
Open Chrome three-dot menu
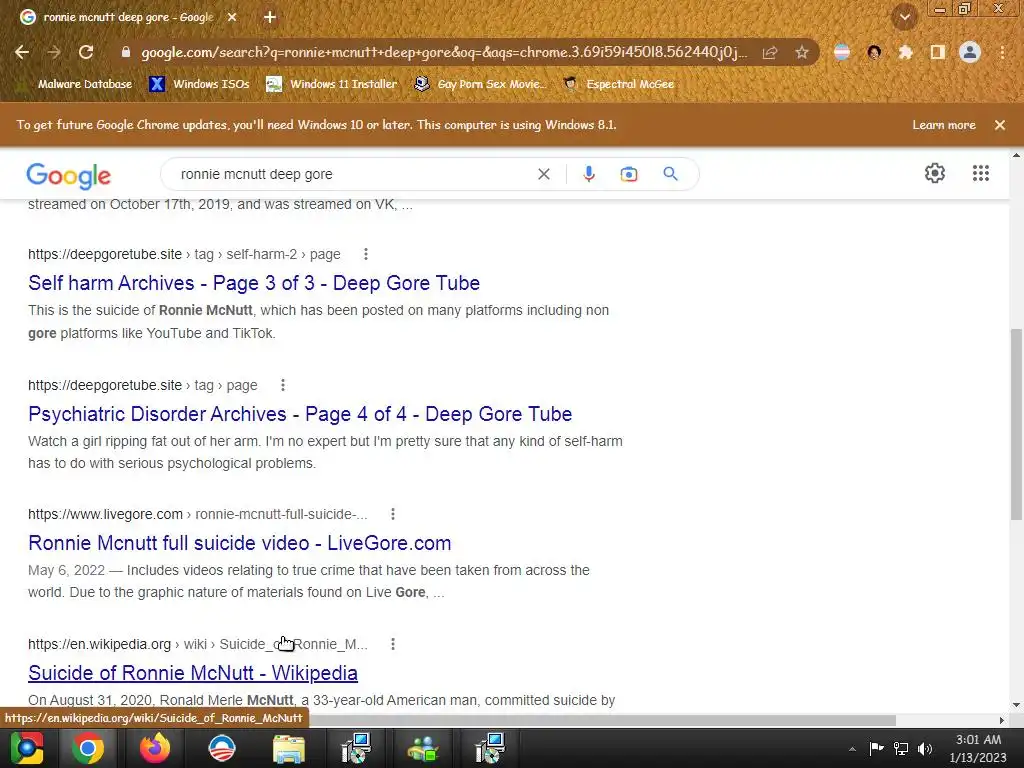[1002, 52]
